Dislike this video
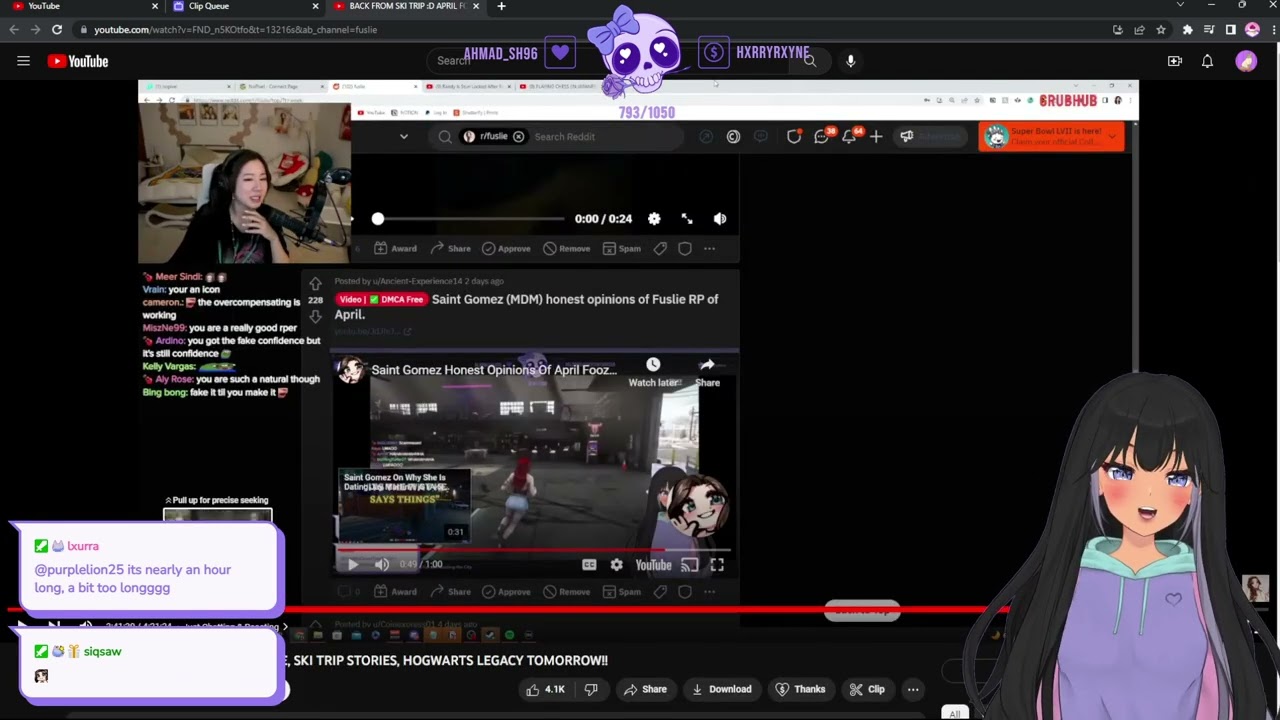The image size is (1280, 720). pos(591,689)
